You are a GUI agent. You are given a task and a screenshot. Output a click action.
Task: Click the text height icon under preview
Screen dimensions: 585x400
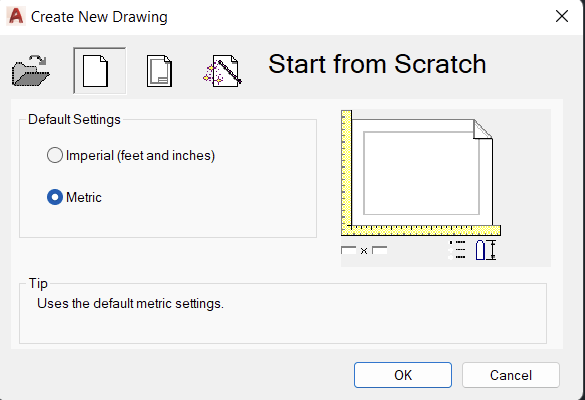486,250
